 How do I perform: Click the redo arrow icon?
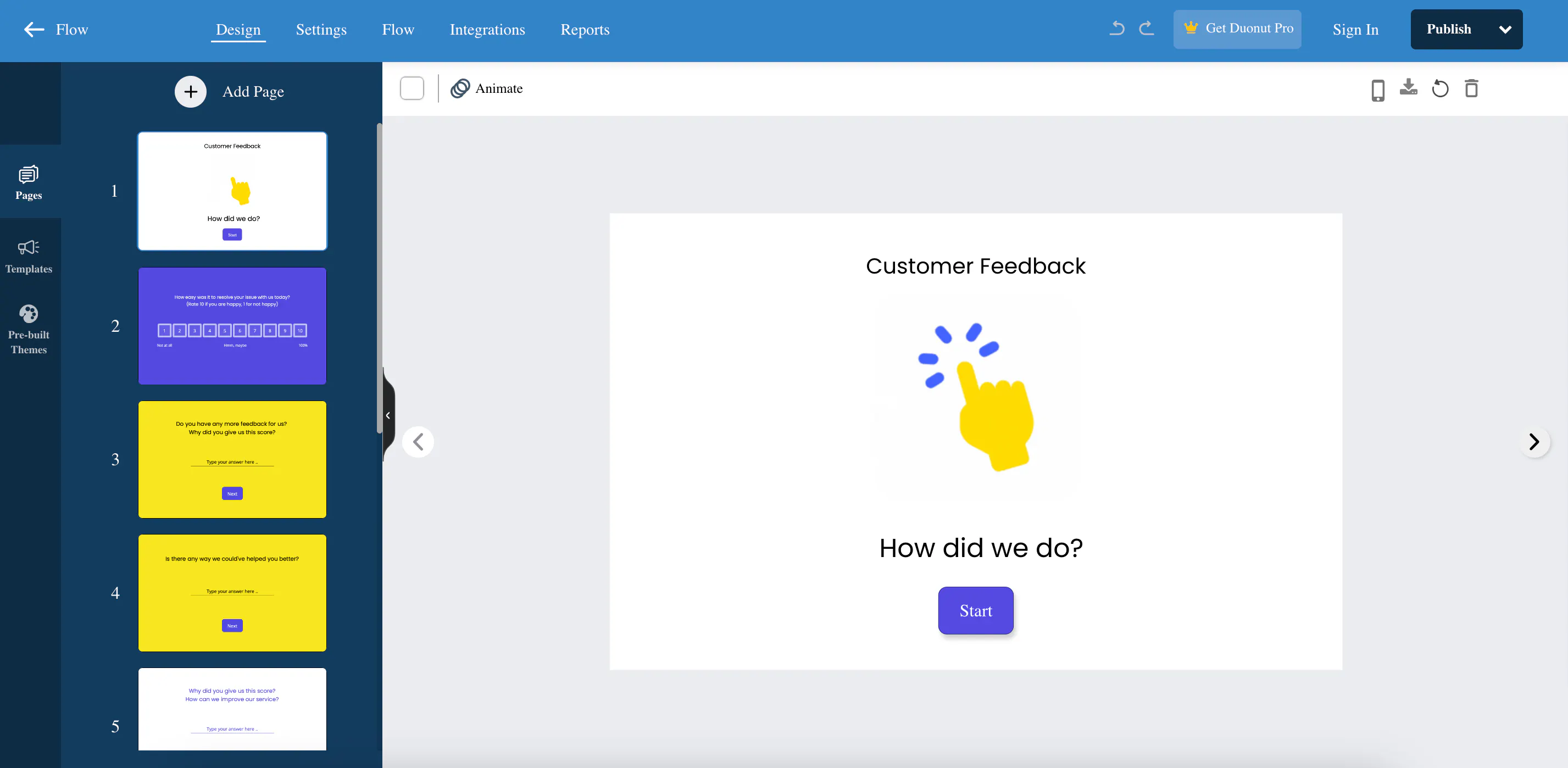tap(1147, 29)
